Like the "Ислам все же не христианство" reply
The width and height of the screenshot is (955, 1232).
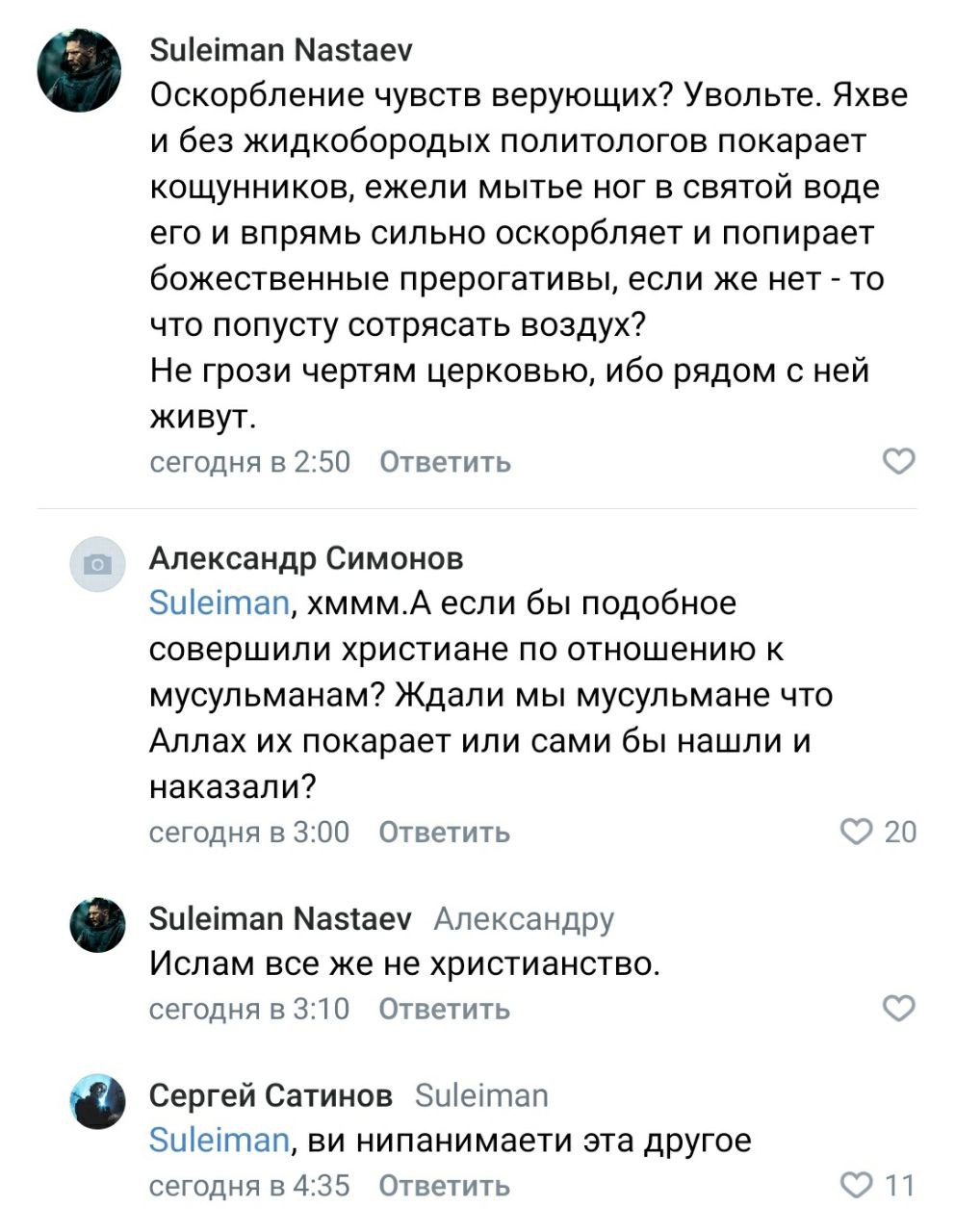(x=898, y=1009)
